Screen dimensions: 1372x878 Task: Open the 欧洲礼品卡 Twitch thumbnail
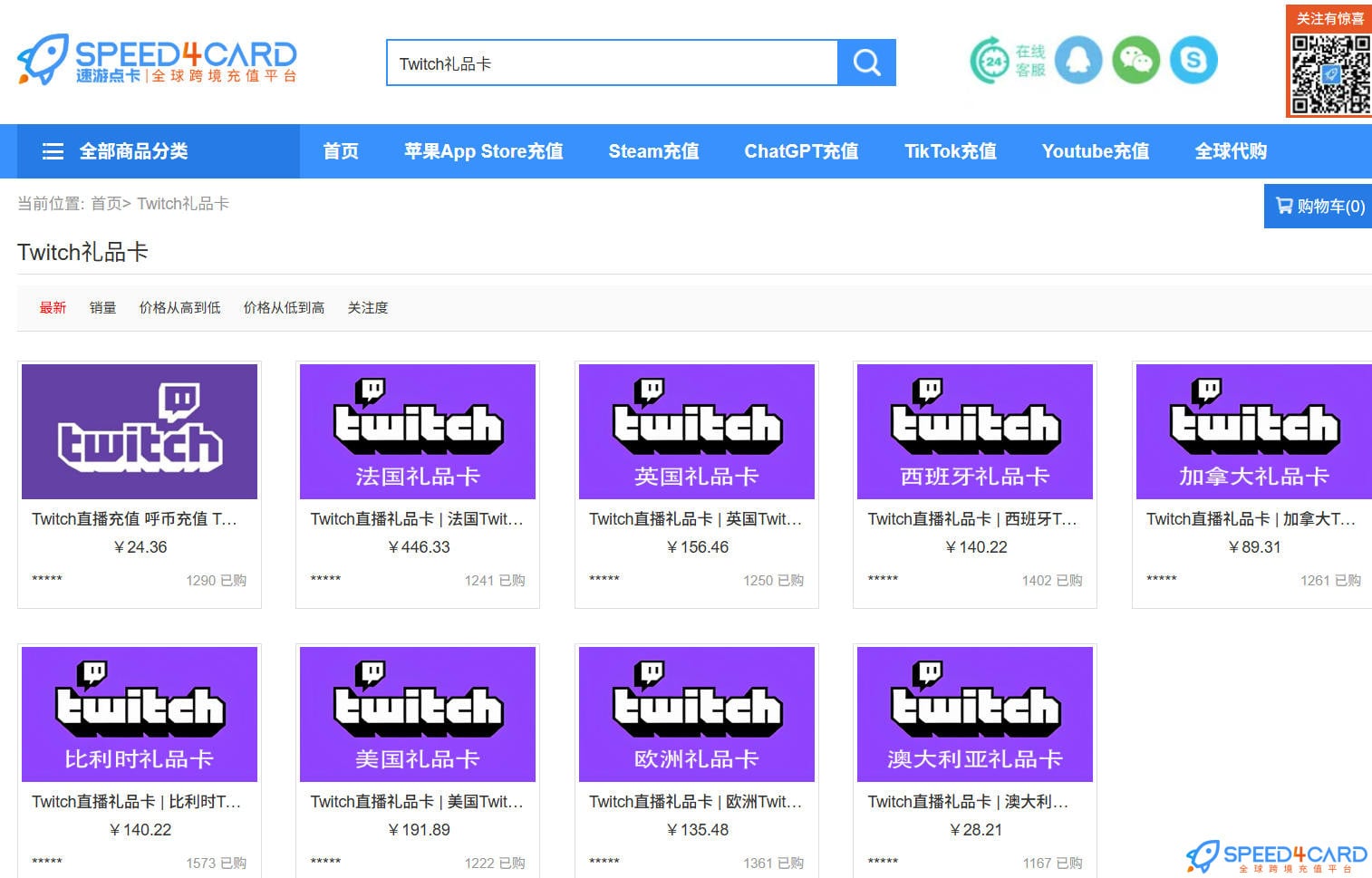coord(697,714)
